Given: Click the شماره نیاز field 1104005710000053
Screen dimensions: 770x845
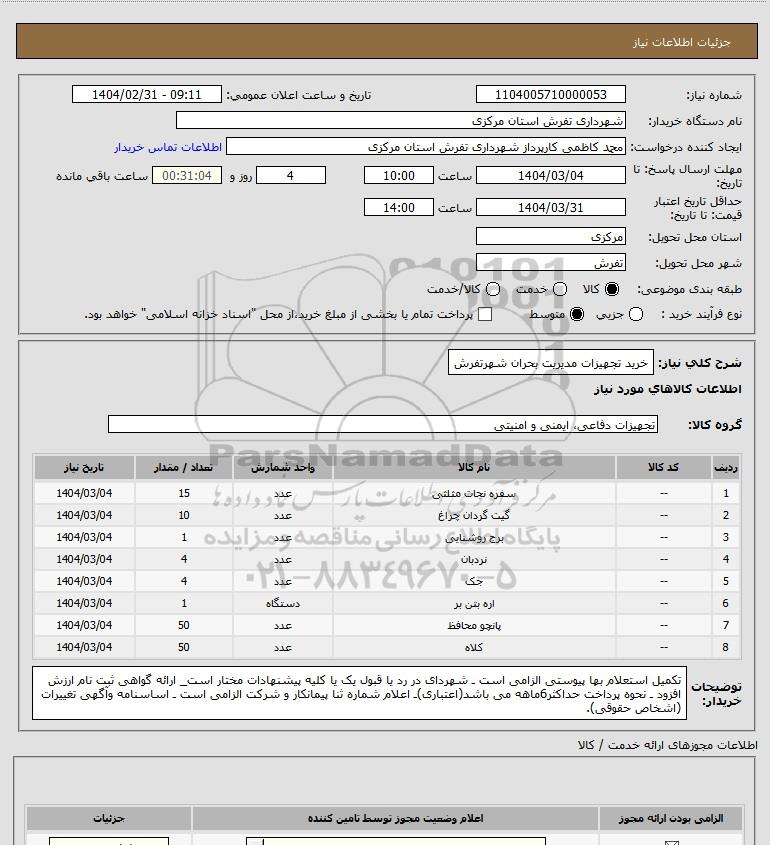Looking at the screenshot, I should (551, 94).
